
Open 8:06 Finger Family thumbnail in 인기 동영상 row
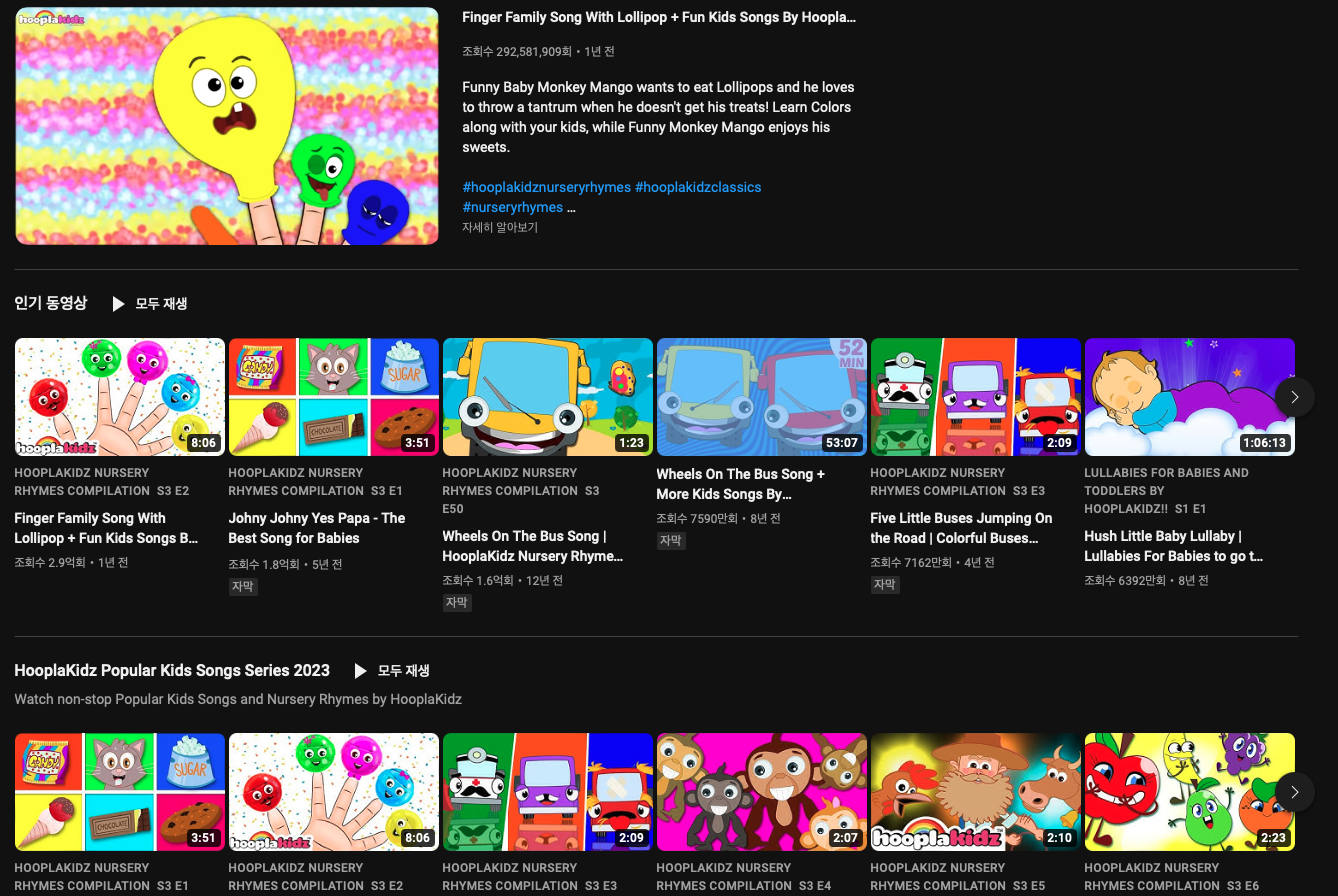[x=120, y=397]
